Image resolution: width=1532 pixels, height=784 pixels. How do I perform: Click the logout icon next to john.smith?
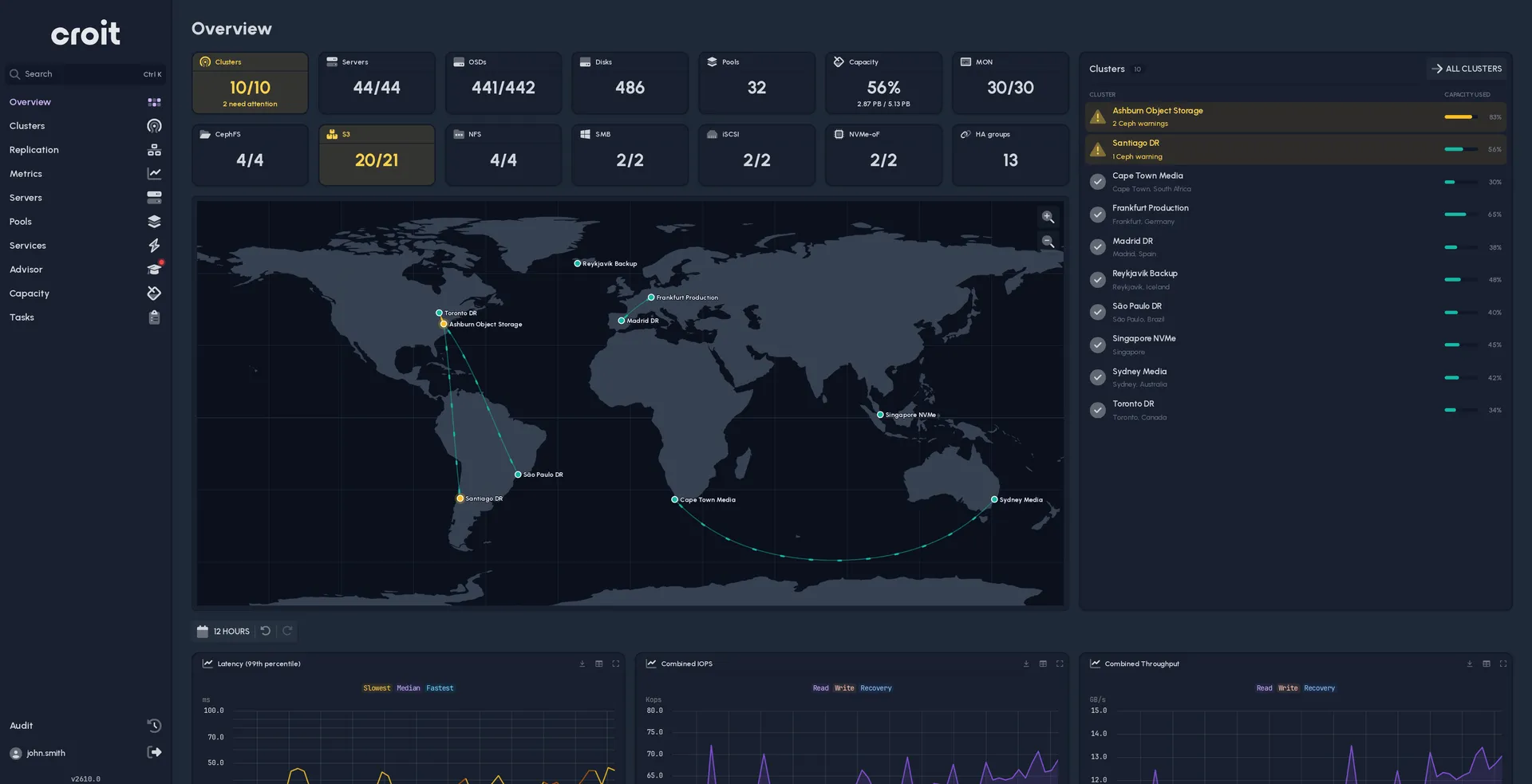pos(154,753)
